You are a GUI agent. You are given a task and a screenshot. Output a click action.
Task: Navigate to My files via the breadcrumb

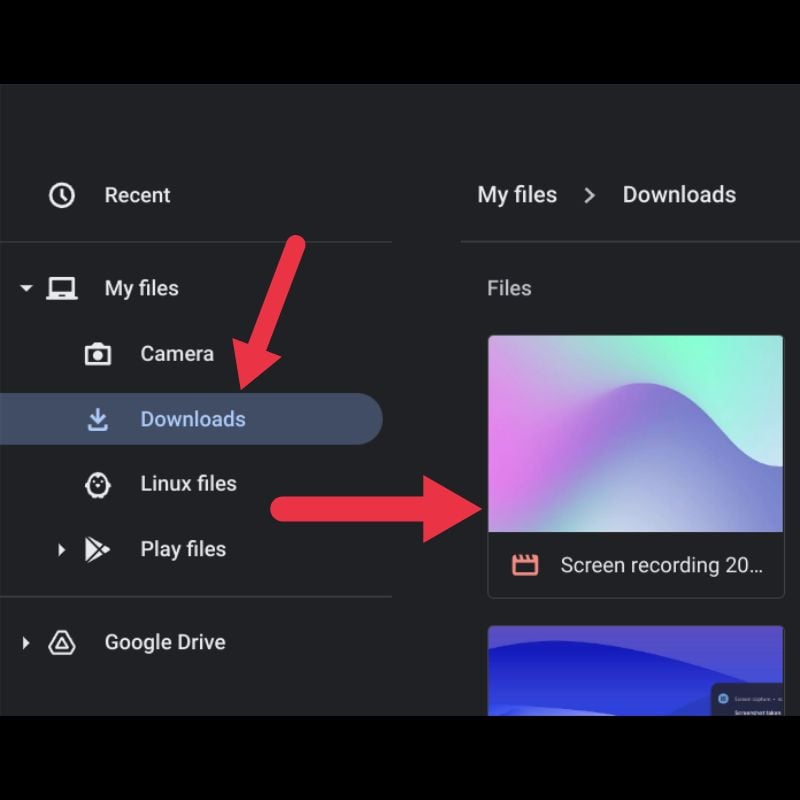(517, 195)
